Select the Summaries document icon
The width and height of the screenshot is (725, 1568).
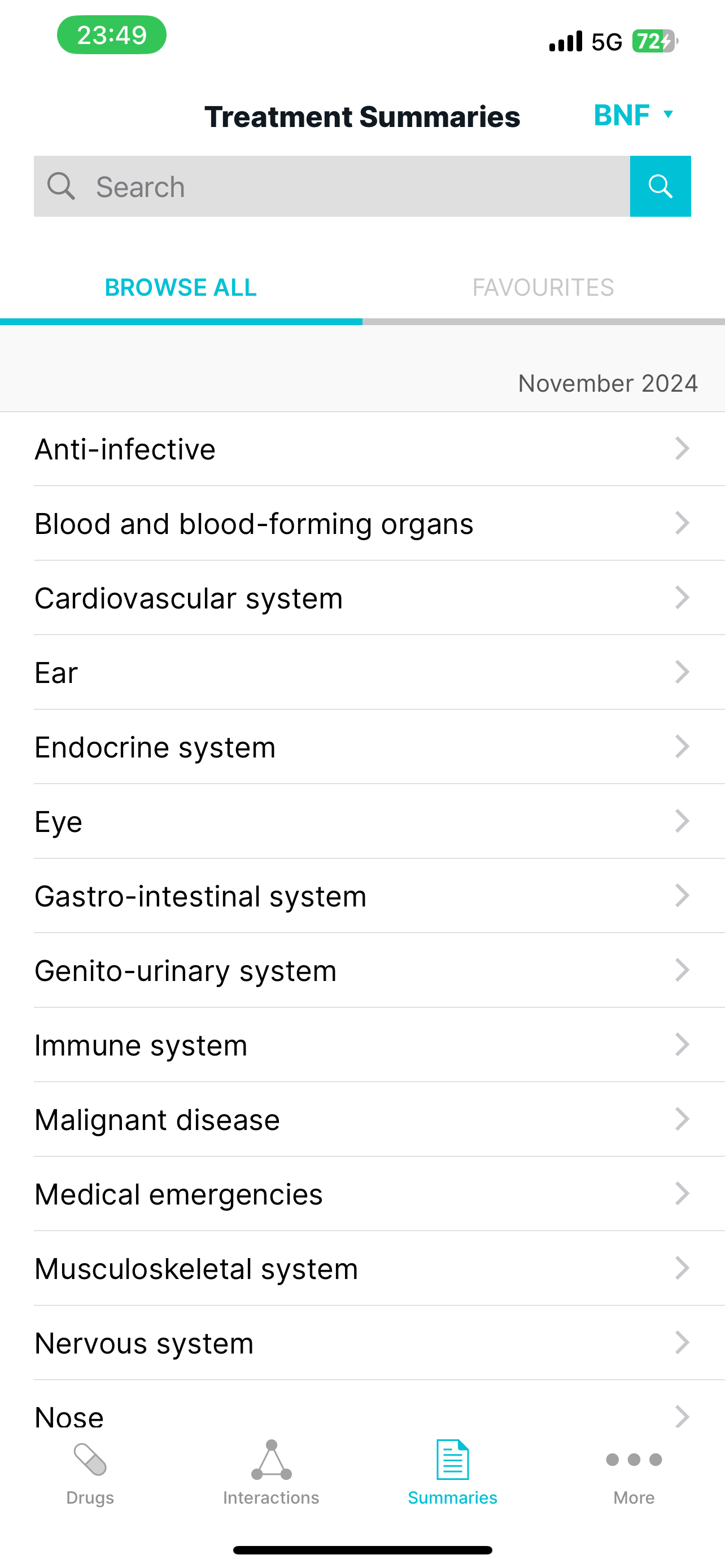pos(452,1460)
